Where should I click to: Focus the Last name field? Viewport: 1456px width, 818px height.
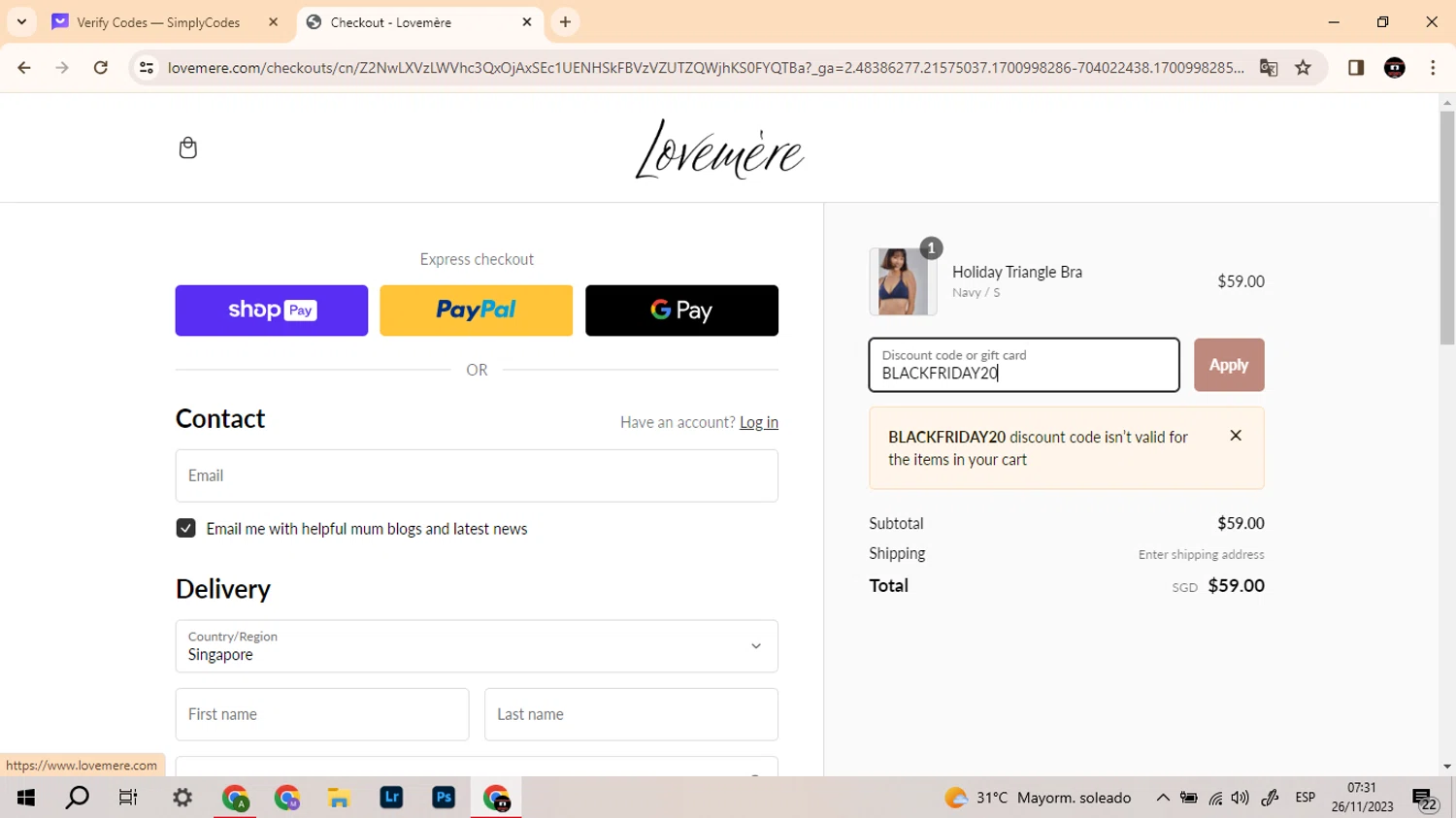631,714
